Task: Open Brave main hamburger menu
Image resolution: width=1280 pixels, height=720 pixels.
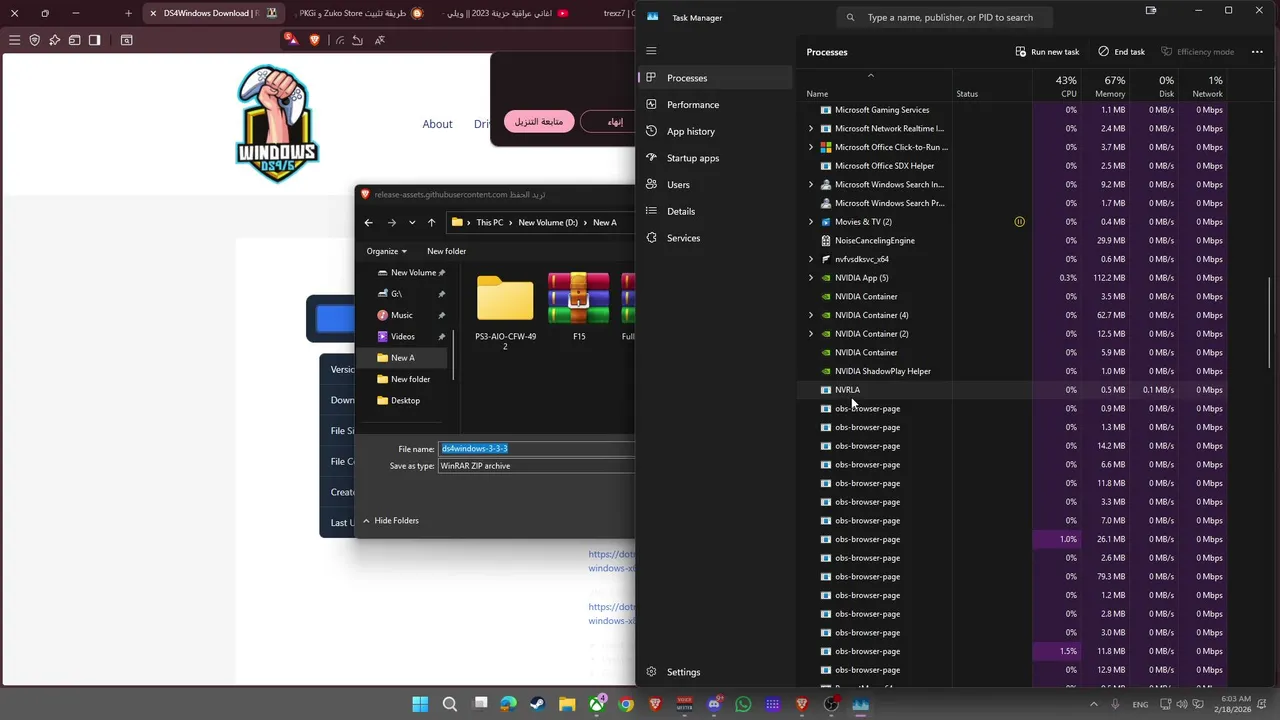Action: tap(14, 40)
